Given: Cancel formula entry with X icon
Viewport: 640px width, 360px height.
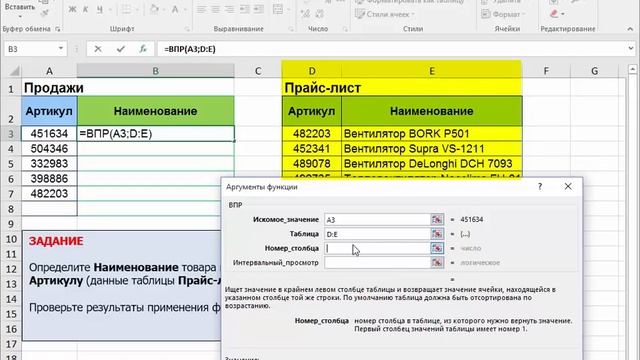Looking at the screenshot, I should point(98,49).
